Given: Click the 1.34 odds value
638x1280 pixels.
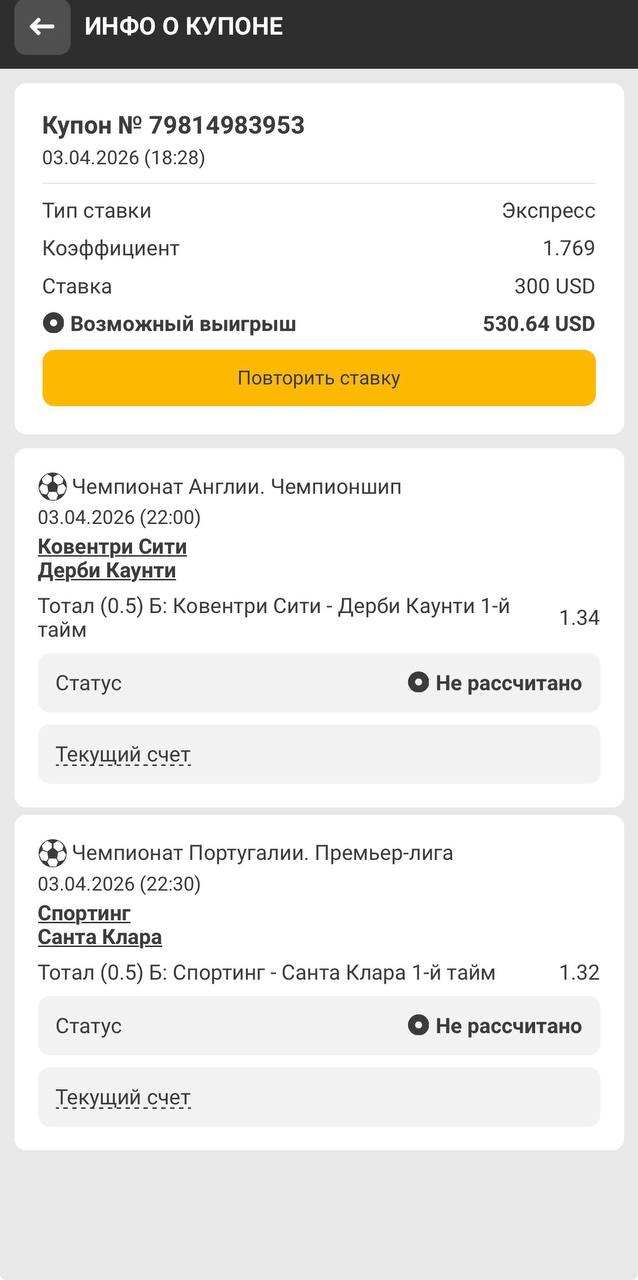Looking at the screenshot, I should click(x=579, y=618).
